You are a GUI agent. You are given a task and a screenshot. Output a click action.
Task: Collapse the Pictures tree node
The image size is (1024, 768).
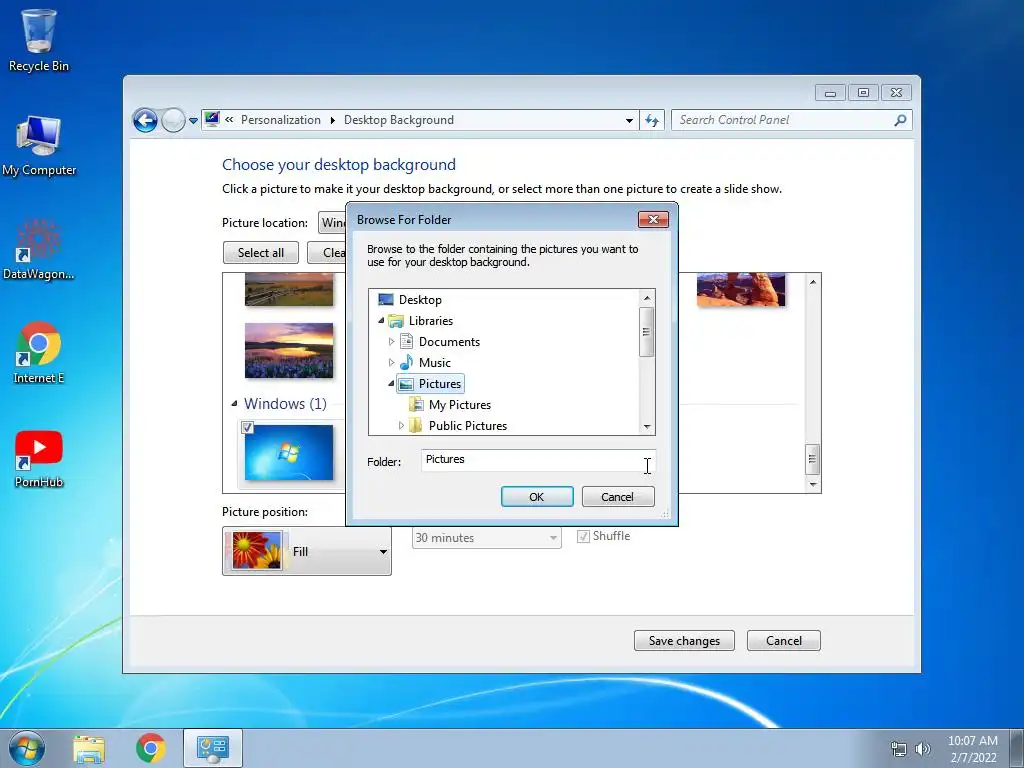(x=391, y=383)
